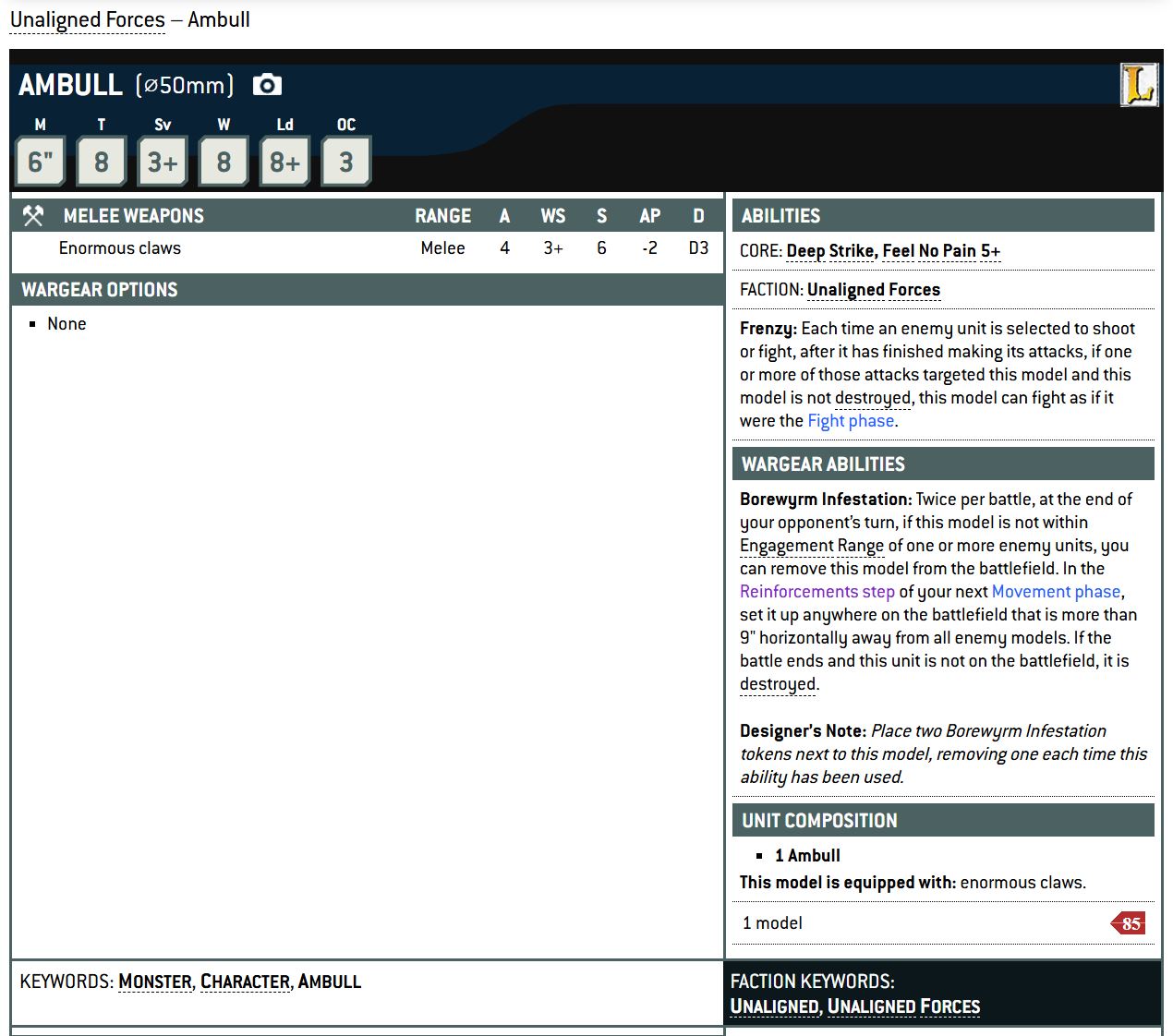Click the Attacks 4 weapon value
Screen dimensions: 1173x1036
coord(504,248)
